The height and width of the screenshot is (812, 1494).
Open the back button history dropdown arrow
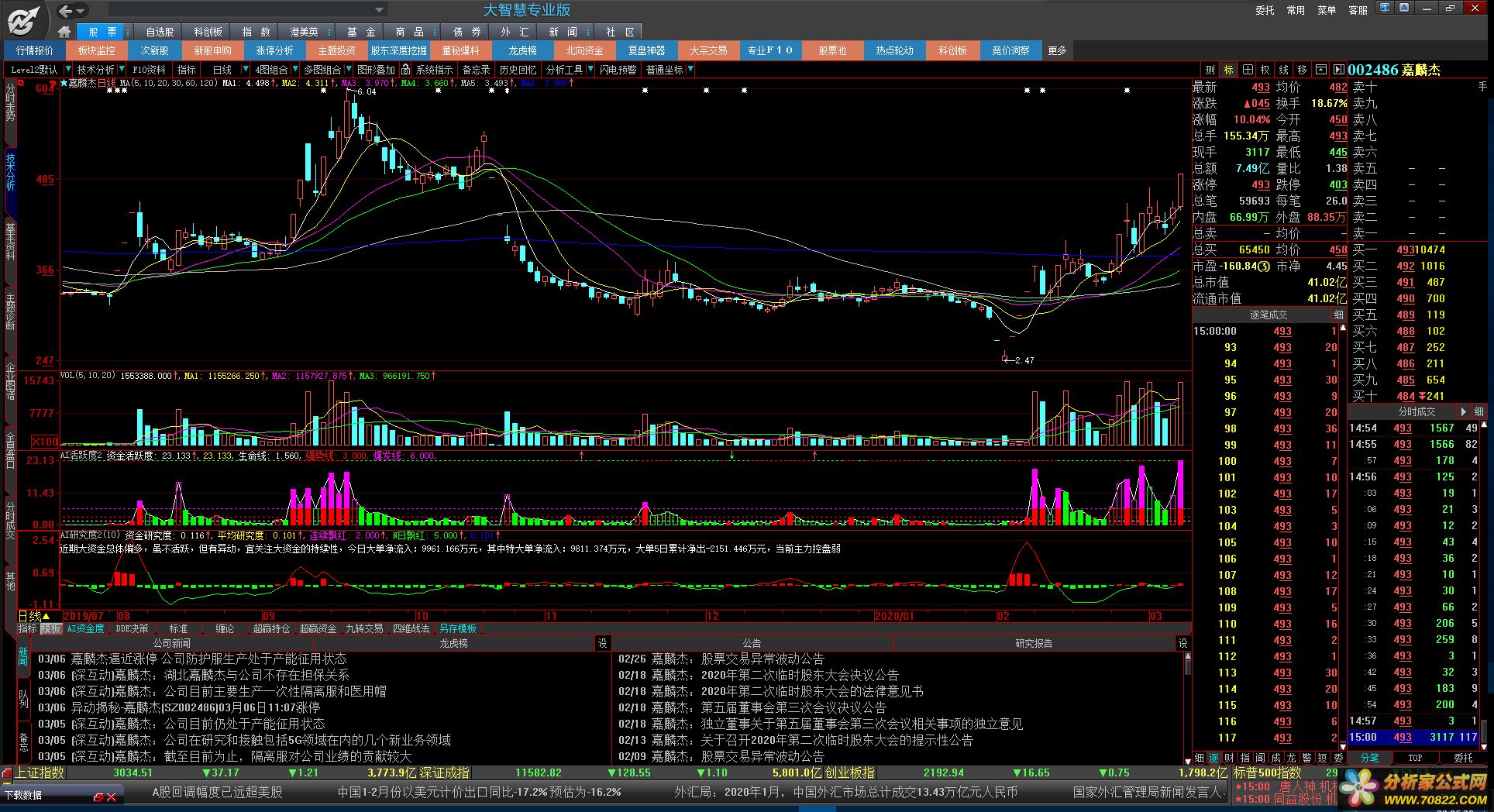coord(81,11)
